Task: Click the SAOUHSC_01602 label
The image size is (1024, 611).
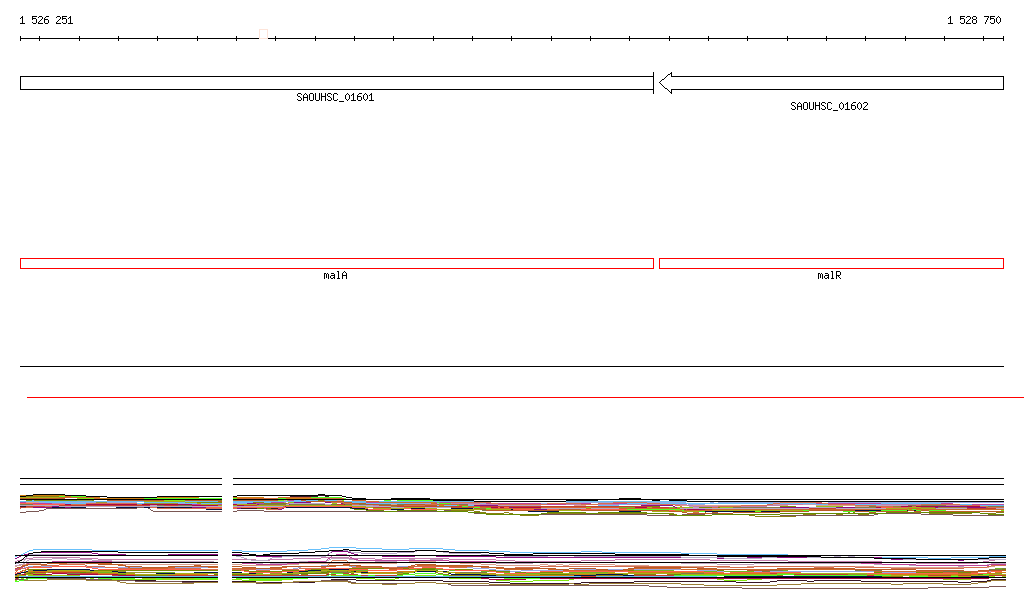Action: coord(829,106)
